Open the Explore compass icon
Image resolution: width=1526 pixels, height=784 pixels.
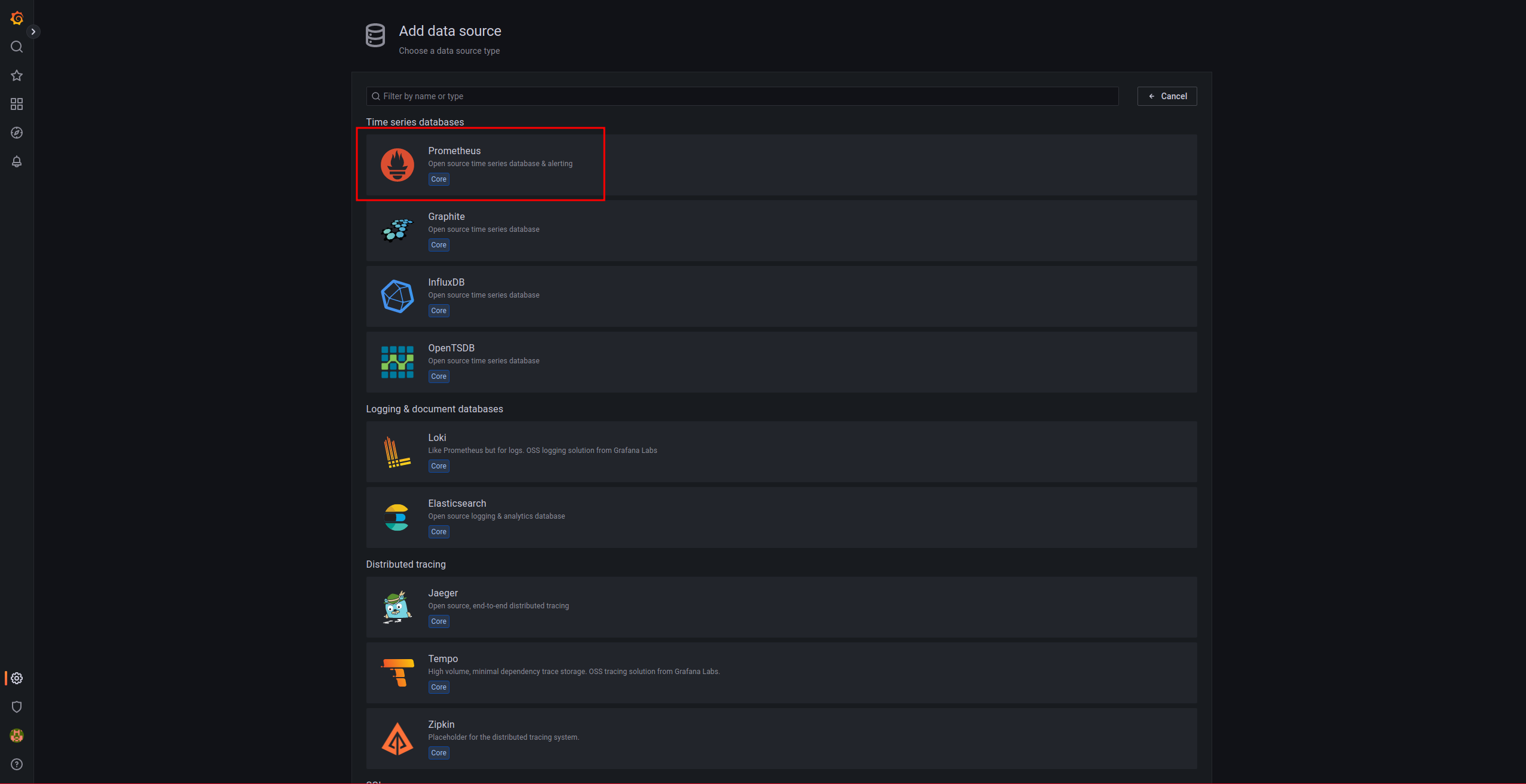point(17,133)
